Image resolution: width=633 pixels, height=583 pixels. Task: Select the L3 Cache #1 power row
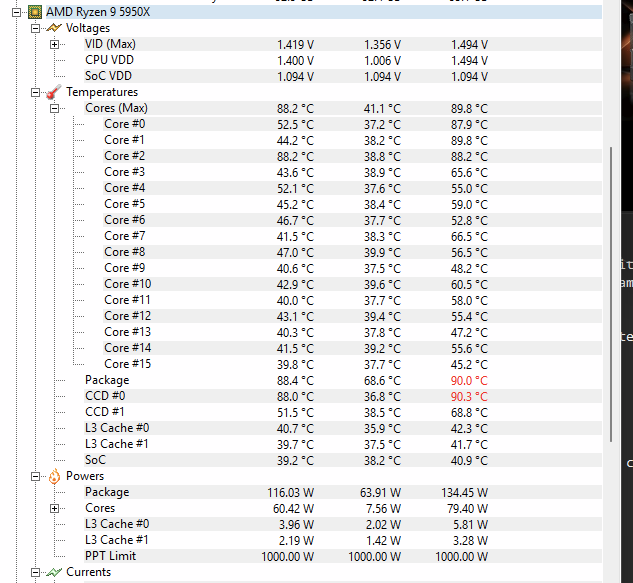point(343,540)
